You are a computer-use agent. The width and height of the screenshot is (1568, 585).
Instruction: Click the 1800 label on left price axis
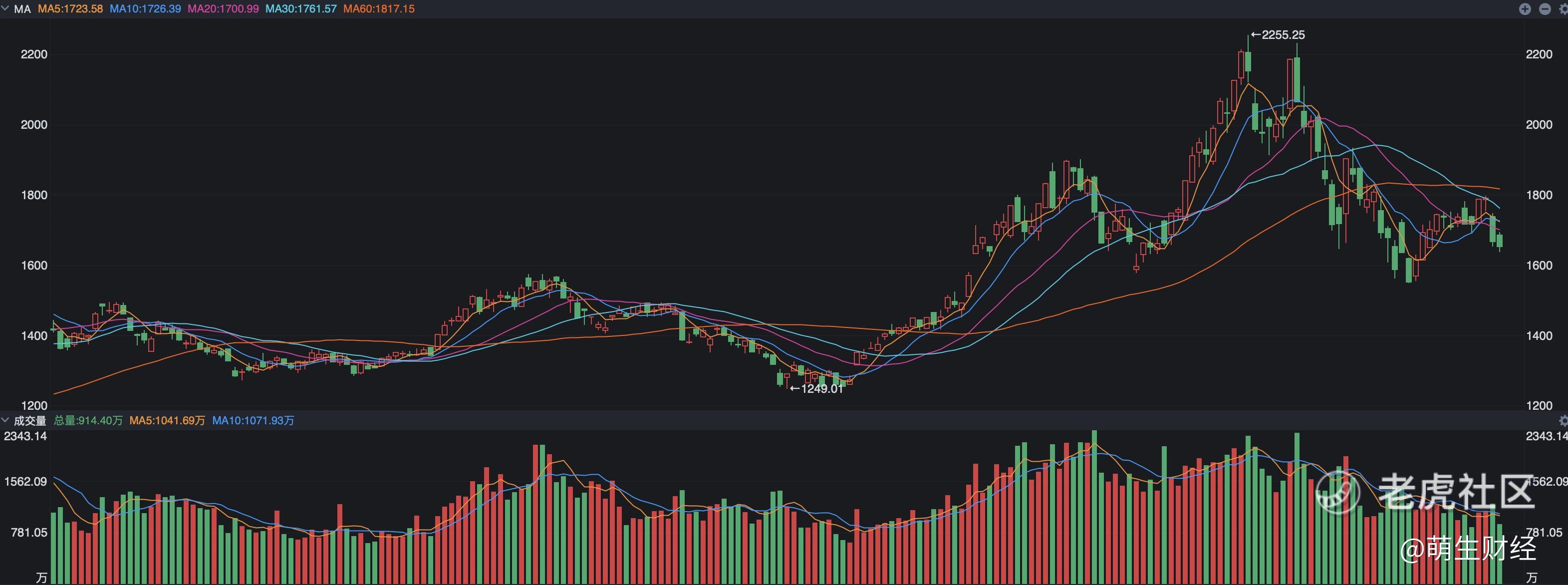coord(34,195)
